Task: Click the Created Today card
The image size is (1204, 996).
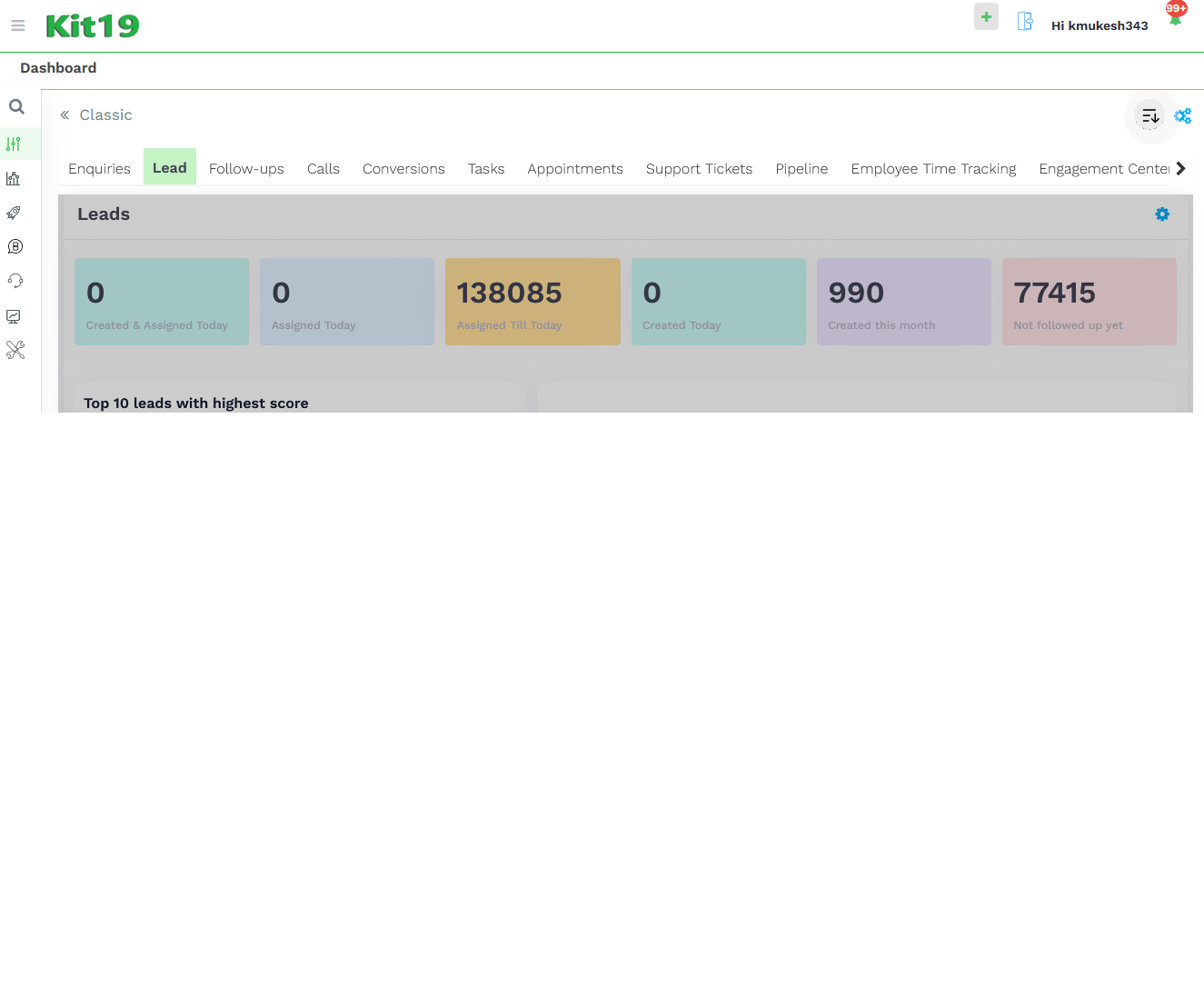Action: (719, 302)
